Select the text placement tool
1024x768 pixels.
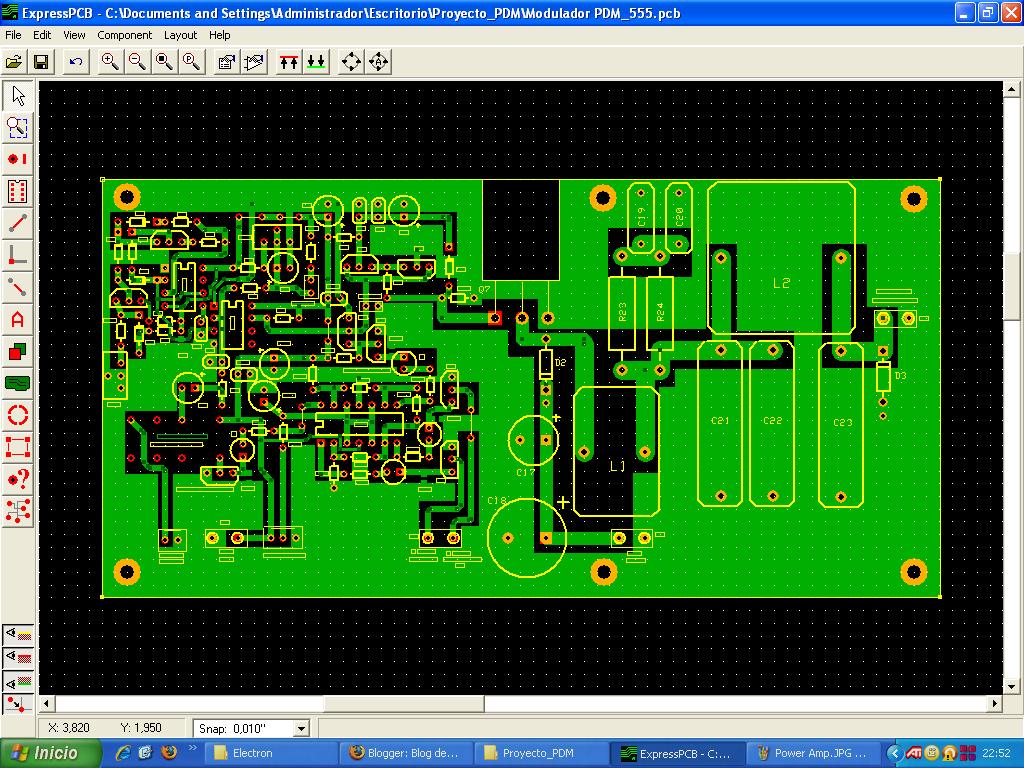16,320
